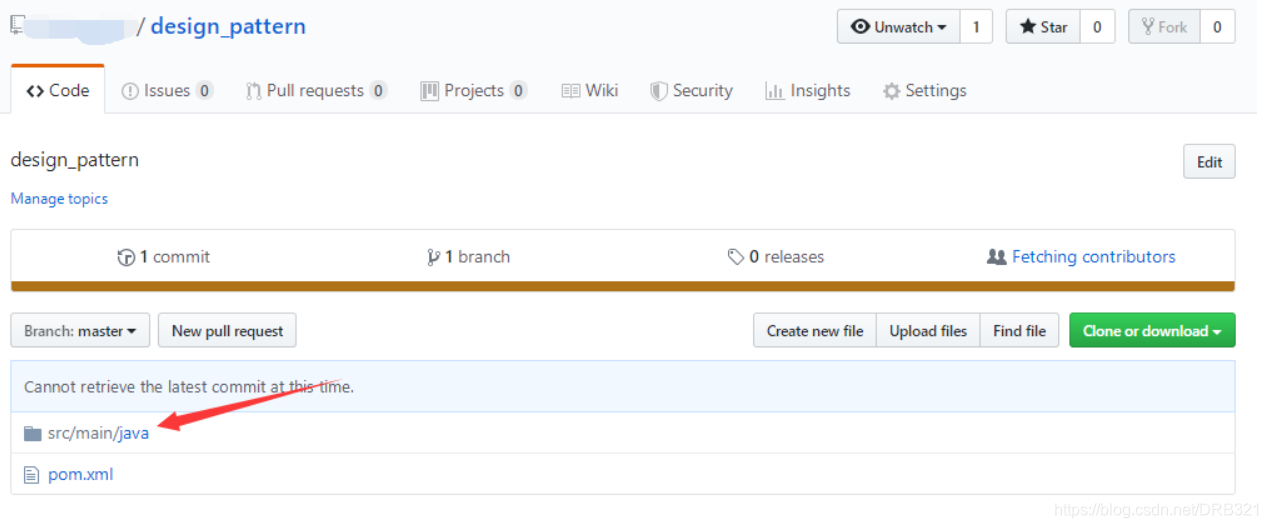The image size is (1268, 528).
Task: Open the Wiki tab
Action: (x=590, y=91)
